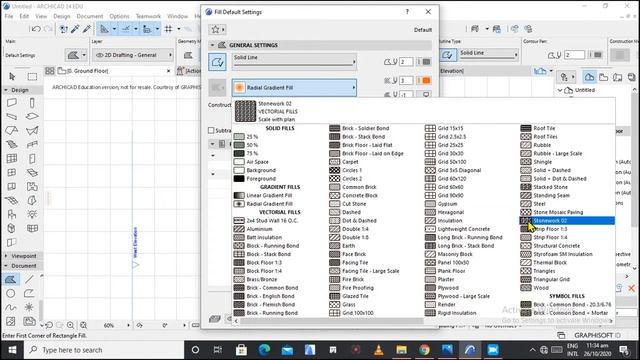
Task: Open the Options menu
Action: click(119, 16)
